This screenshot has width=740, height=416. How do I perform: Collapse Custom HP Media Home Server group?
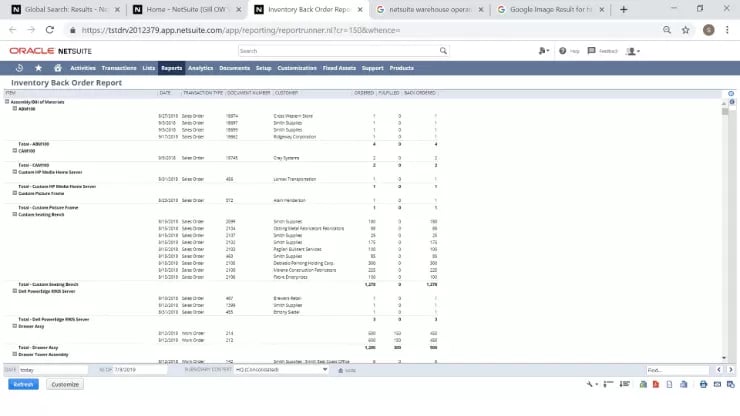(x=15, y=172)
